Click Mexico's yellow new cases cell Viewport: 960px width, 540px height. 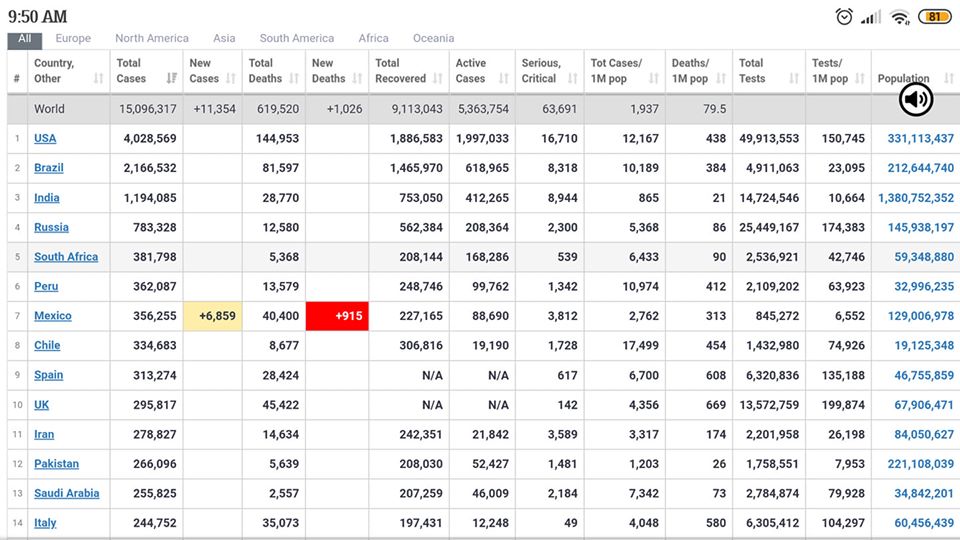(x=212, y=316)
